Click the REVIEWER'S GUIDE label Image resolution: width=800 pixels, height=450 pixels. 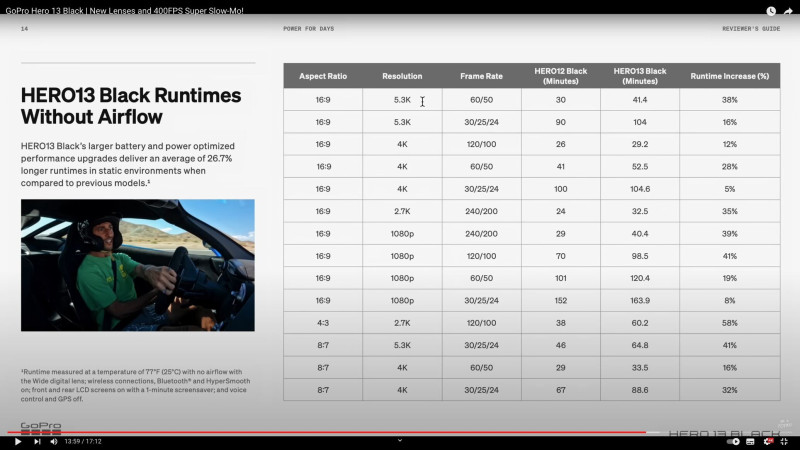pos(751,29)
